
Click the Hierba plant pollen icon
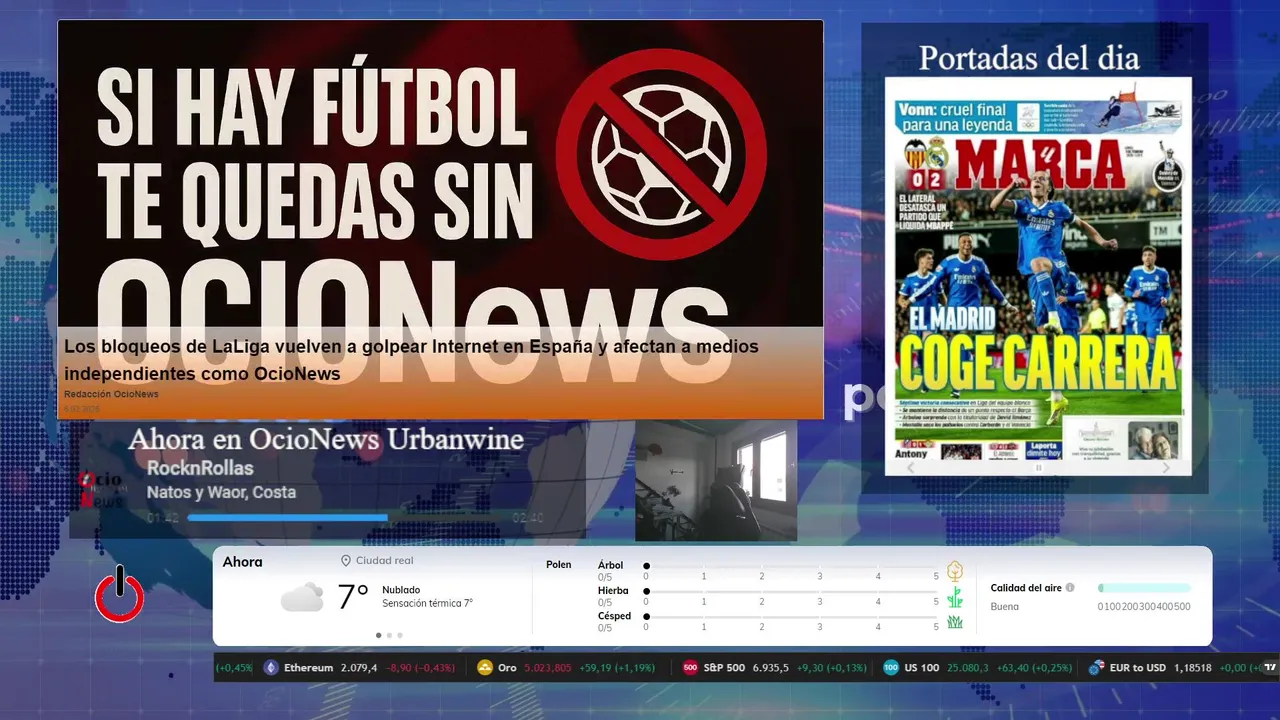pyautogui.click(x=955, y=597)
